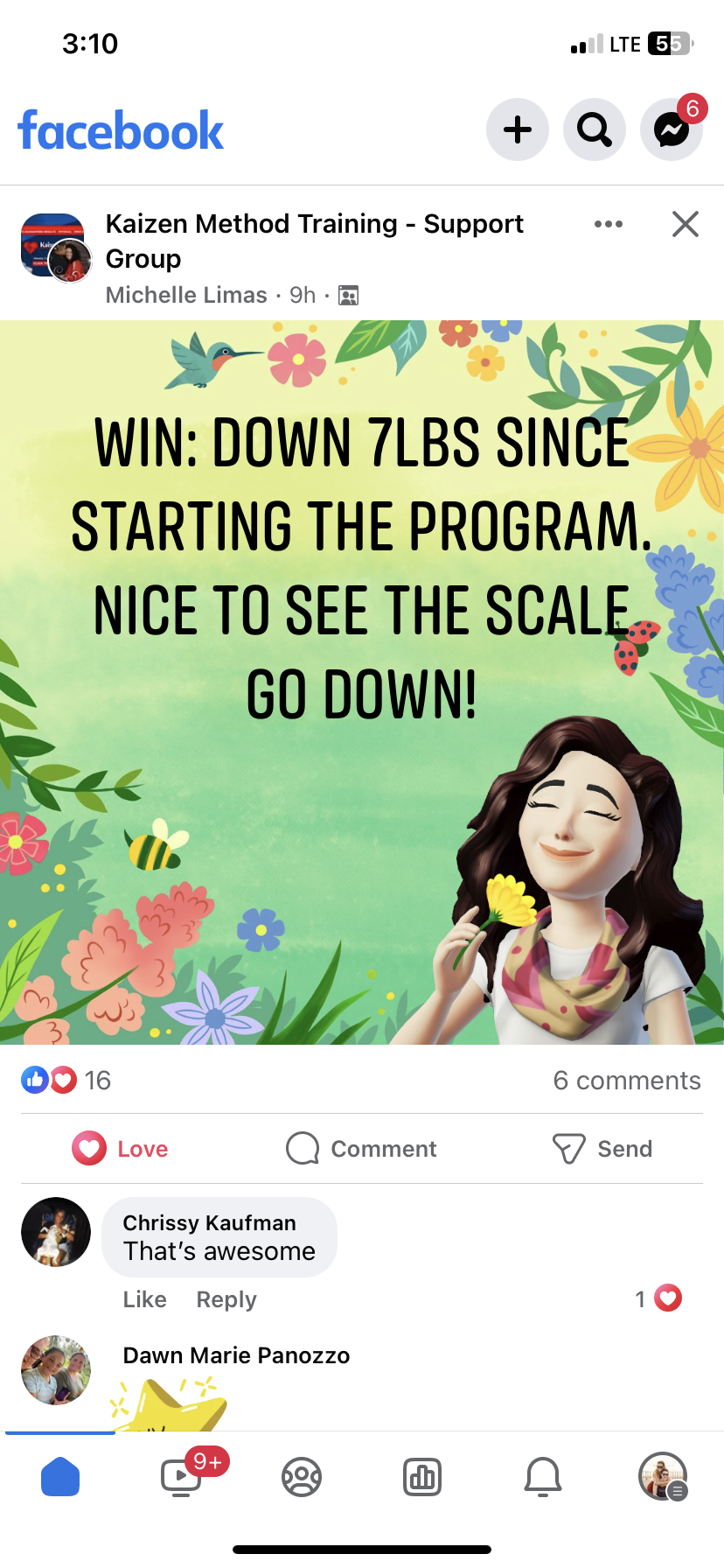Toggle the Love reaction button

pyautogui.click(x=121, y=1149)
